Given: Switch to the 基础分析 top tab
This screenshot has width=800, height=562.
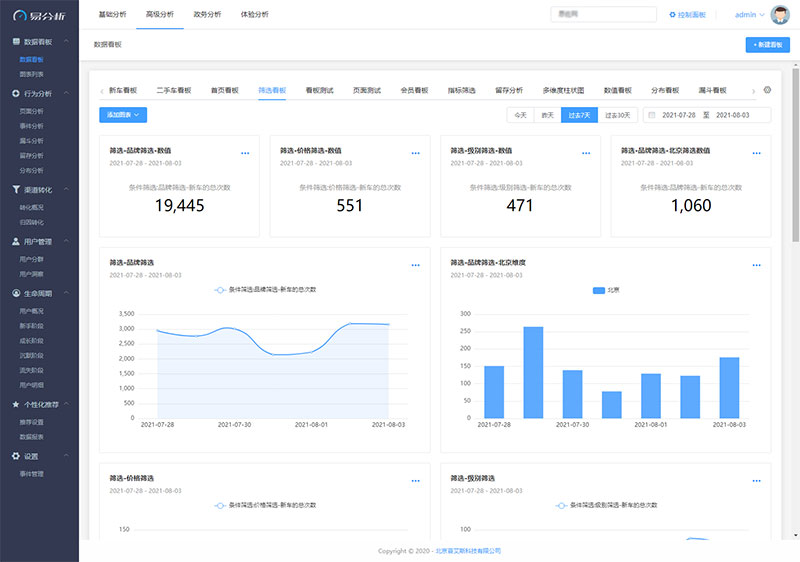Looking at the screenshot, I should (112, 15).
